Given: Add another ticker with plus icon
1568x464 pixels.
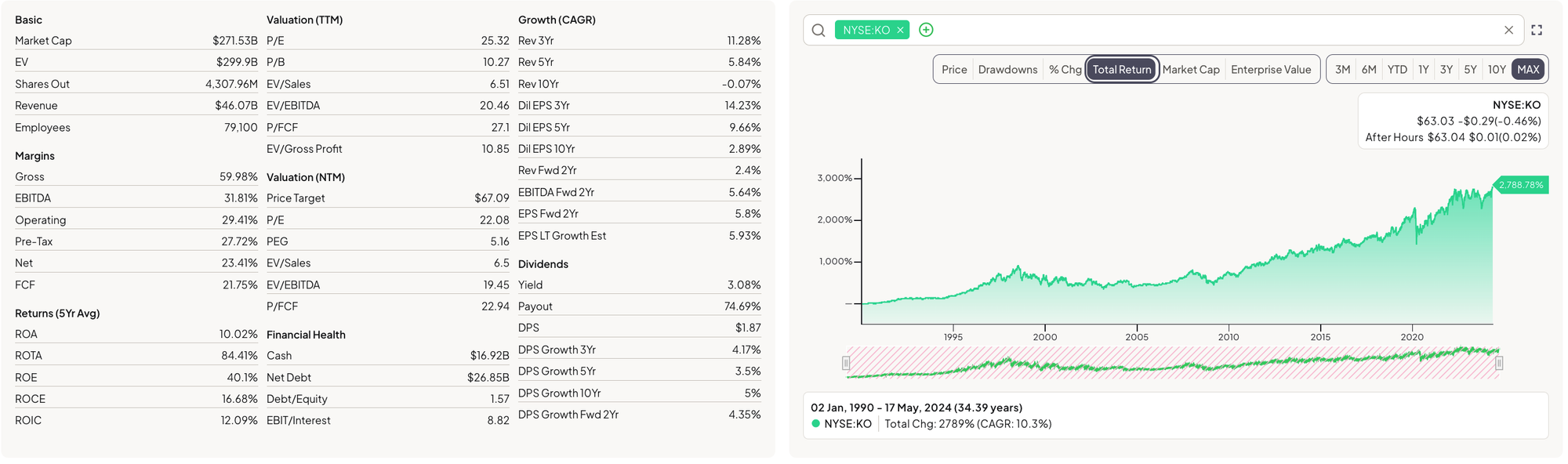Looking at the screenshot, I should point(926,30).
